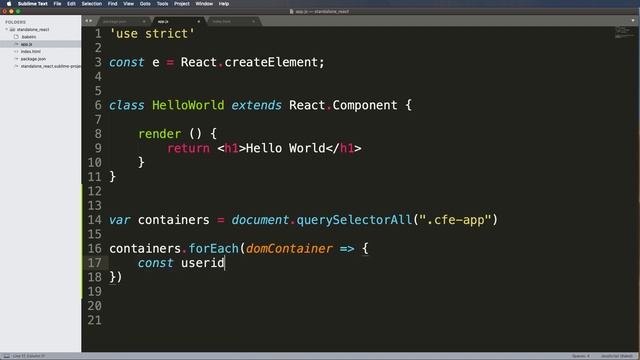
Task: Open the standalone_react.sublime-project file
Action: [x=51, y=66]
